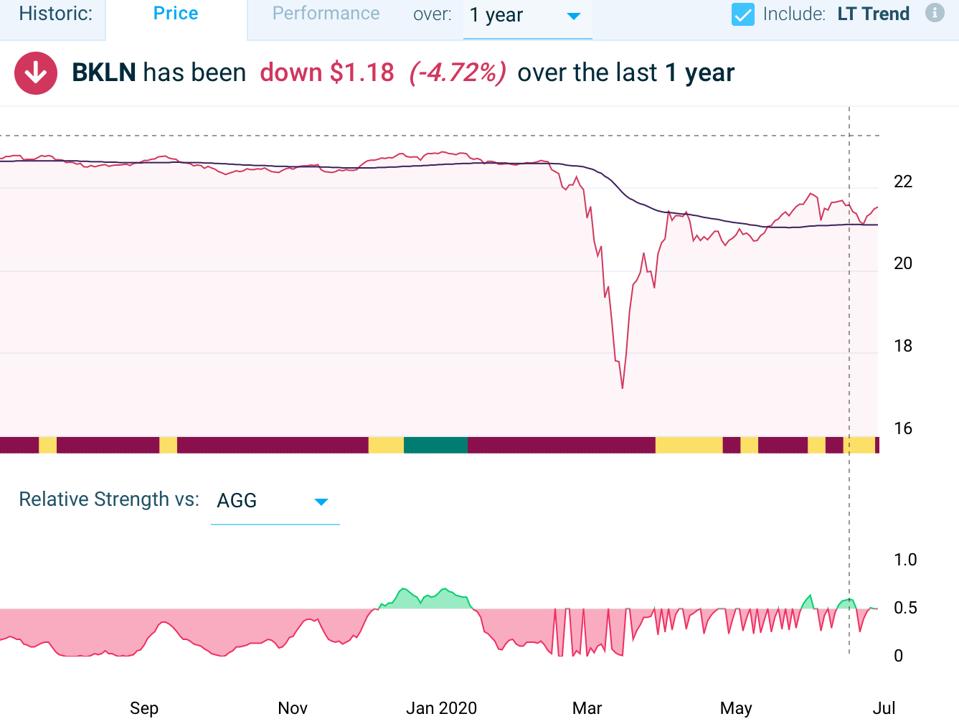Click the teal segment in the signal band
Image resolution: width=959 pixels, height=724 pixels.
tap(437, 443)
